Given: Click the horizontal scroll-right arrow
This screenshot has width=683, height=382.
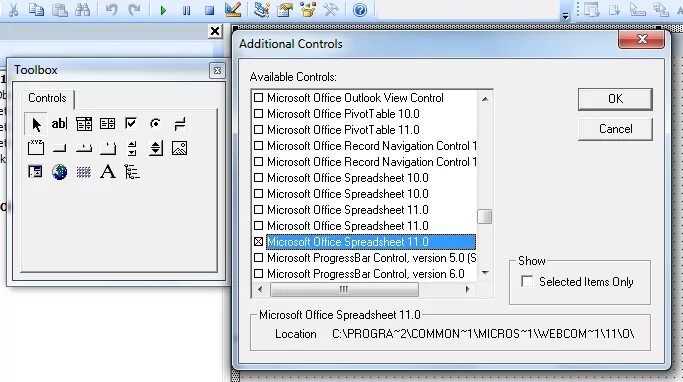Looking at the screenshot, I should 468,289.
